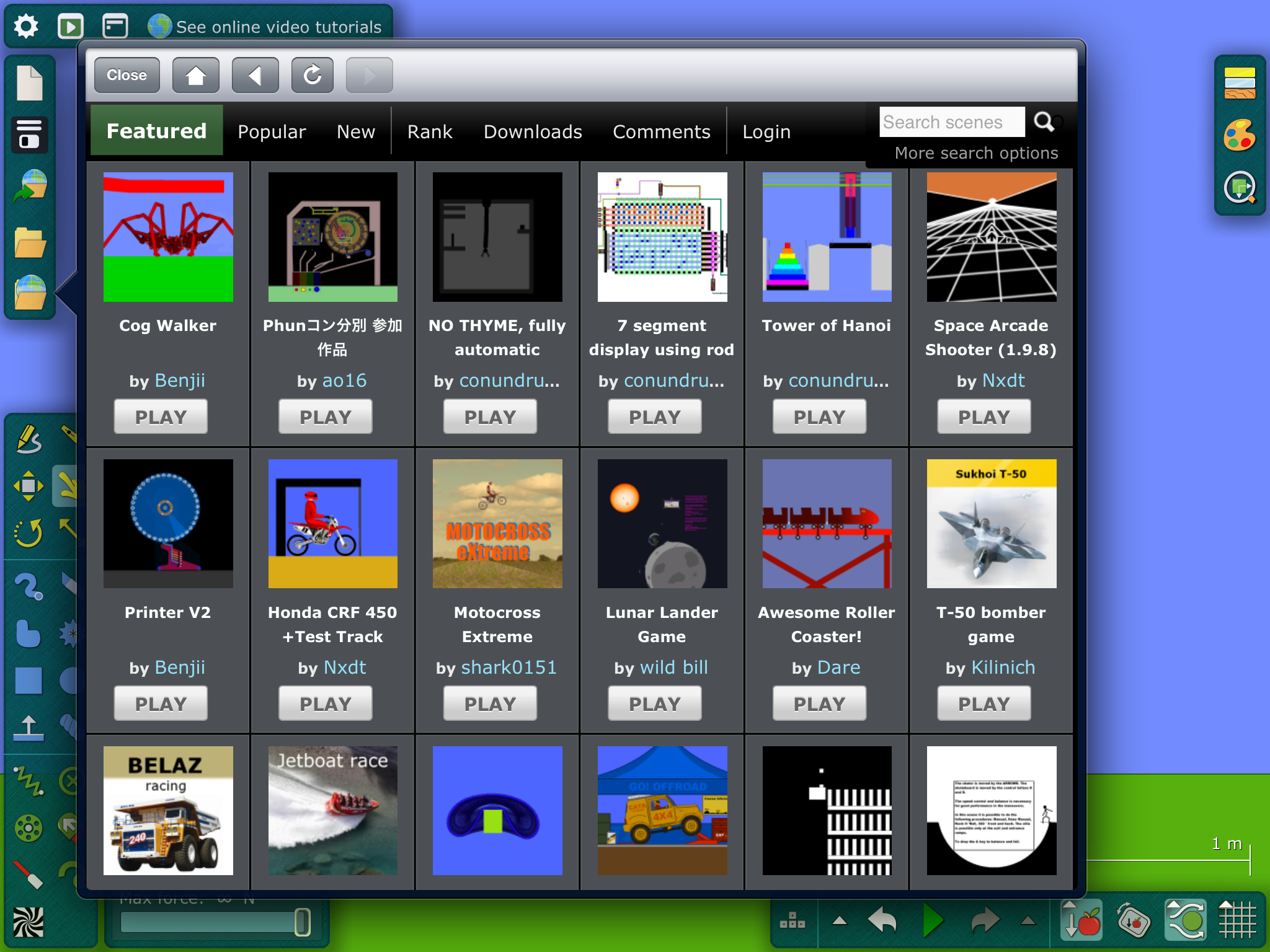Create a new scene with blank page icon
Image resolution: width=1270 pixels, height=952 pixels.
coord(29,82)
